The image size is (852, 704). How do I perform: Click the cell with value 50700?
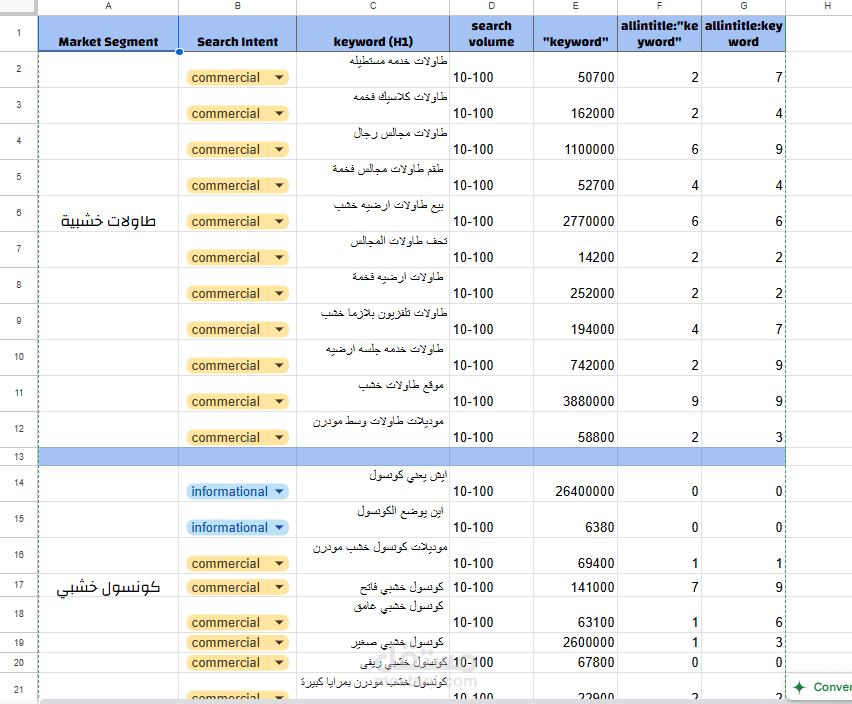point(575,70)
